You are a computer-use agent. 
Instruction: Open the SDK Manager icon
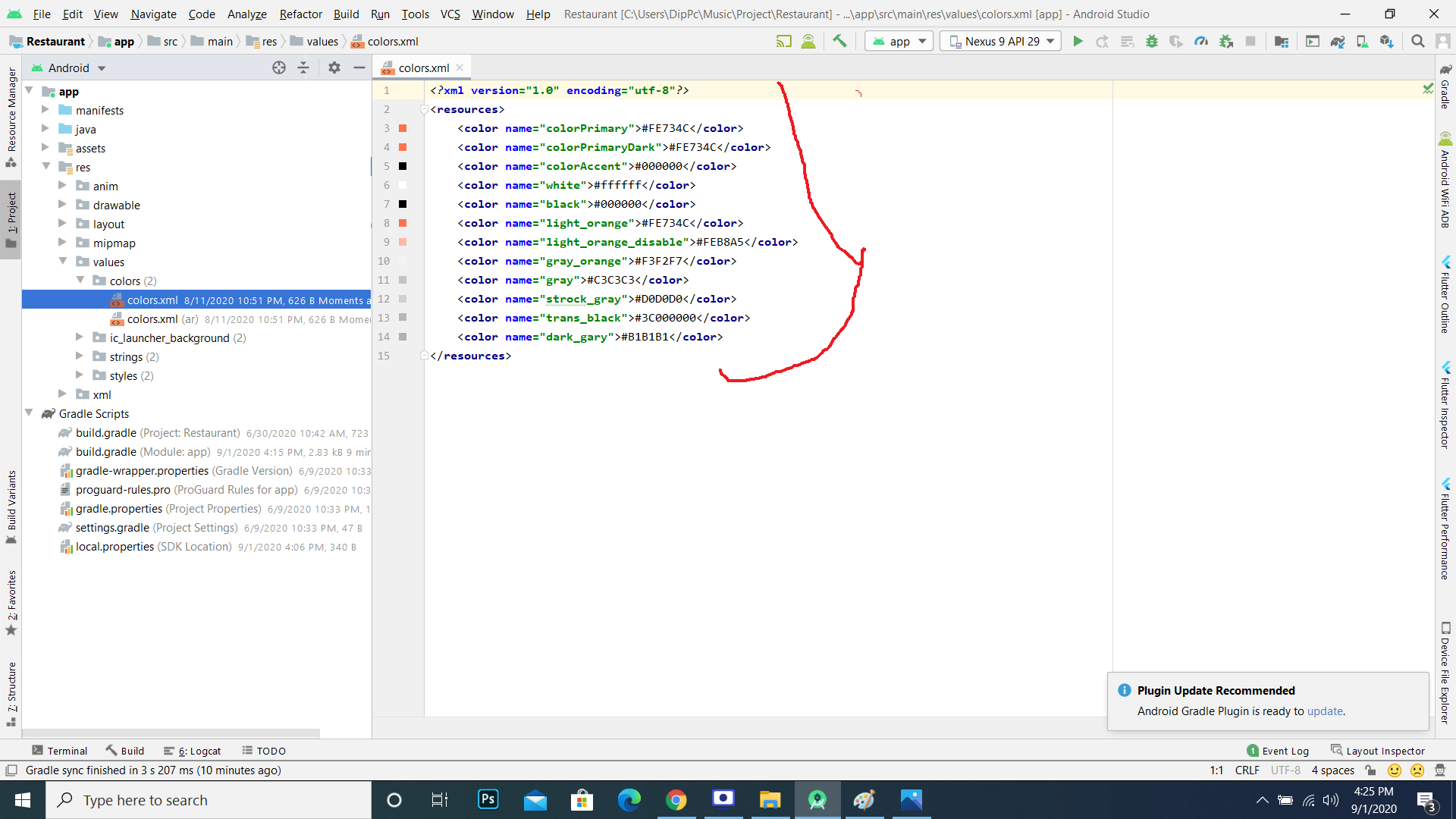1386,42
